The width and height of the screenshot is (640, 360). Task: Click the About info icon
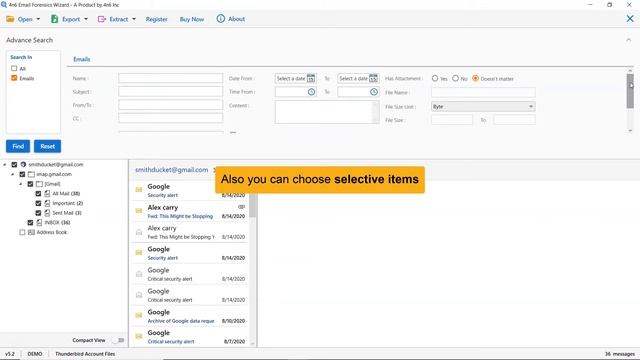tap(220, 19)
